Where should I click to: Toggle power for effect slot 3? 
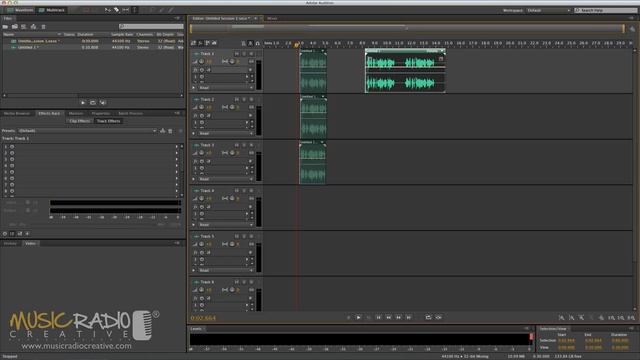12,159
